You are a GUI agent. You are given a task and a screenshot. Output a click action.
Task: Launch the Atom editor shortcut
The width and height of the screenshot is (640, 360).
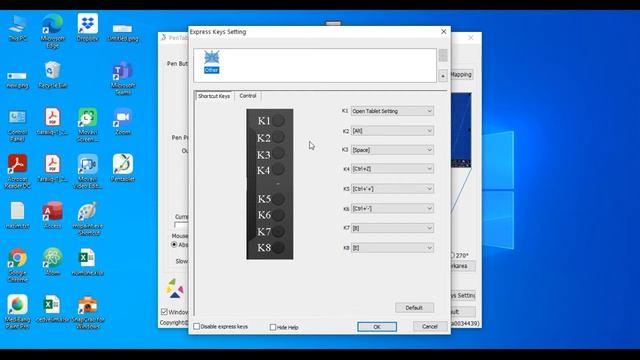[52, 262]
